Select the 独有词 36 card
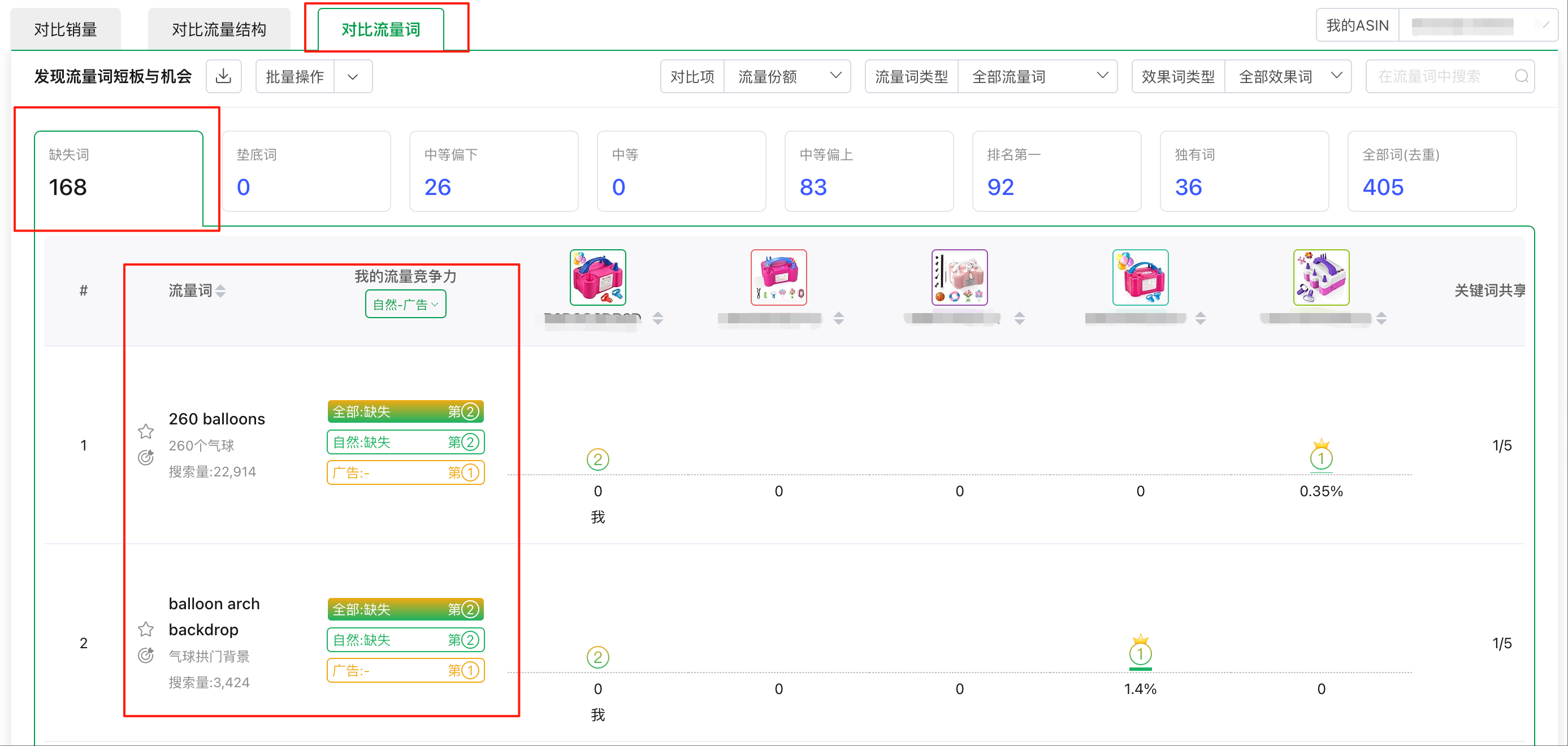 click(1244, 172)
